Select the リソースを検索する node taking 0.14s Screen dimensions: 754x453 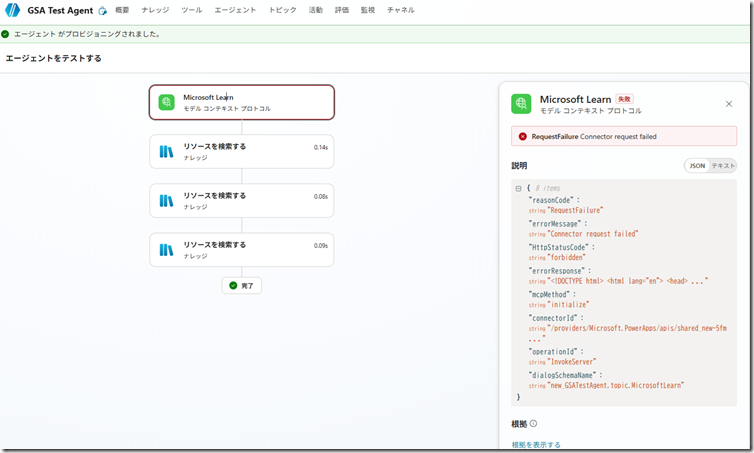point(241,151)
